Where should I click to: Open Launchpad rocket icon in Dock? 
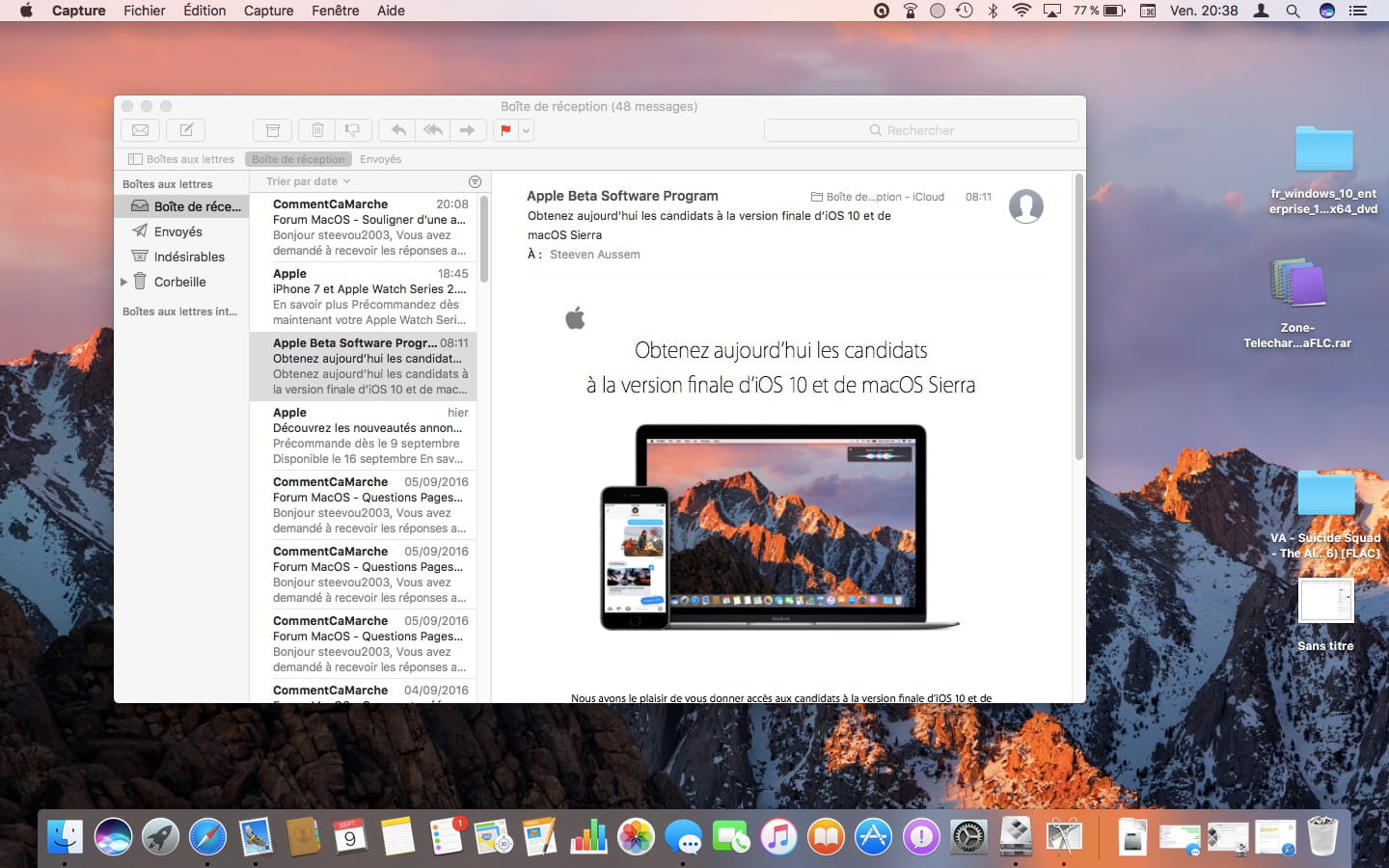(x=160, y=836)
